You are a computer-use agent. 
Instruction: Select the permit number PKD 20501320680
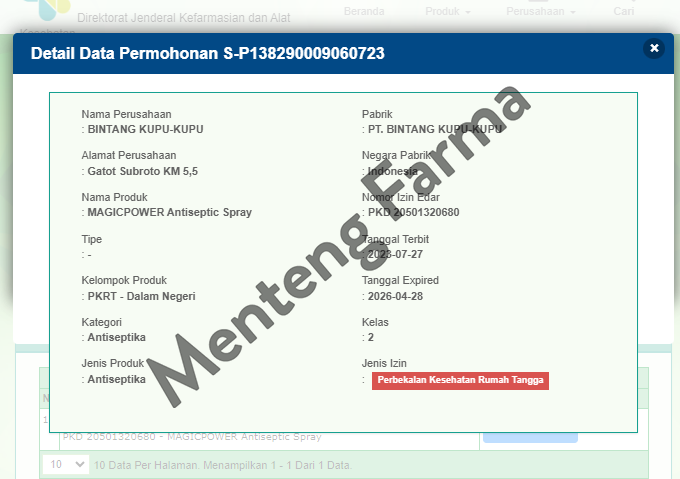413,212
